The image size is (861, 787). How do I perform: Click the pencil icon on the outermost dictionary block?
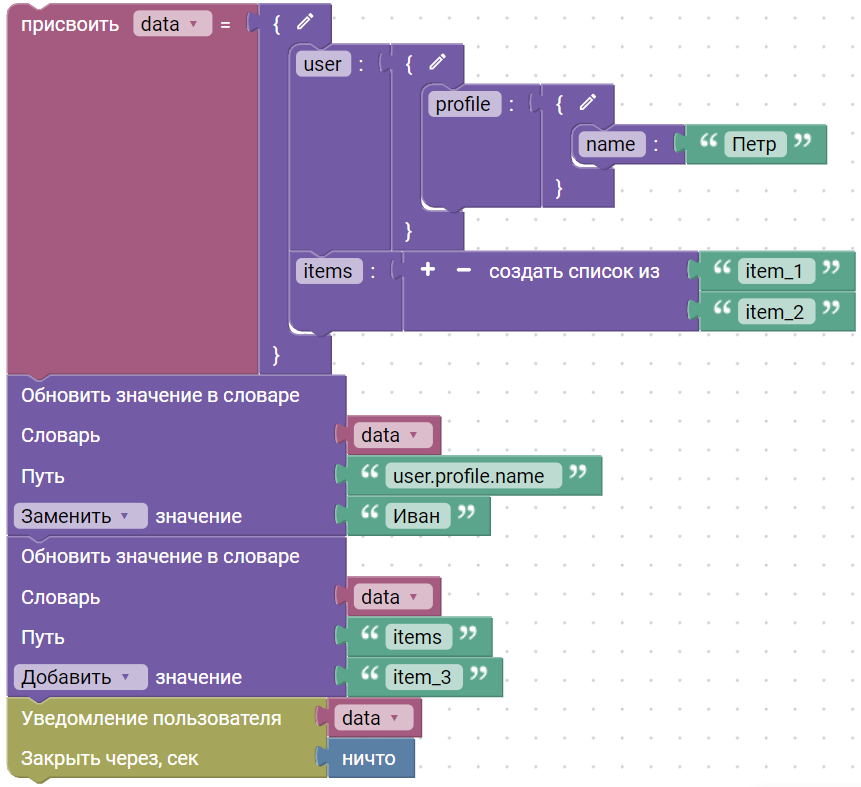305,23
